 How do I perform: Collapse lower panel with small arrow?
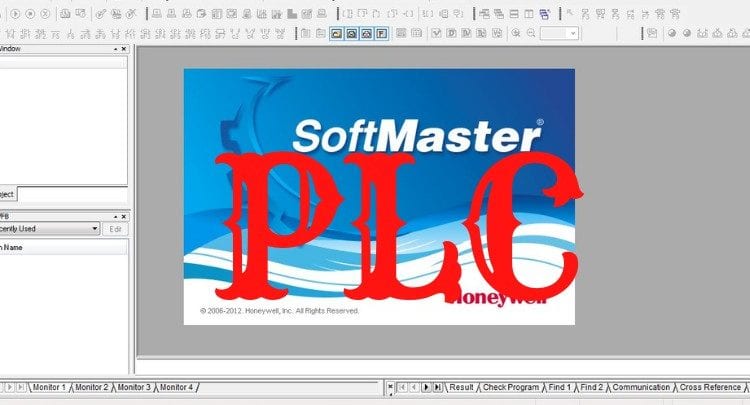(115, 217)
